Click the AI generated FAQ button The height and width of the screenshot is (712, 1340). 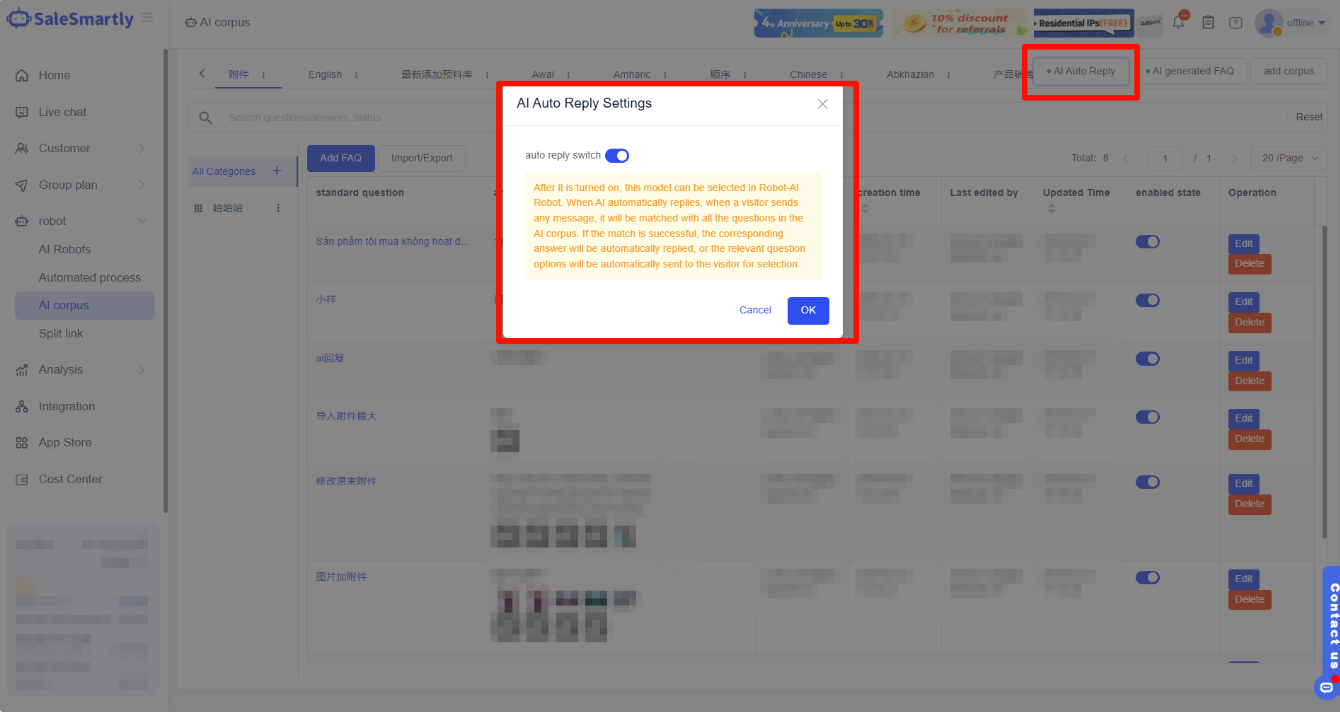(x=1190, y=71)
